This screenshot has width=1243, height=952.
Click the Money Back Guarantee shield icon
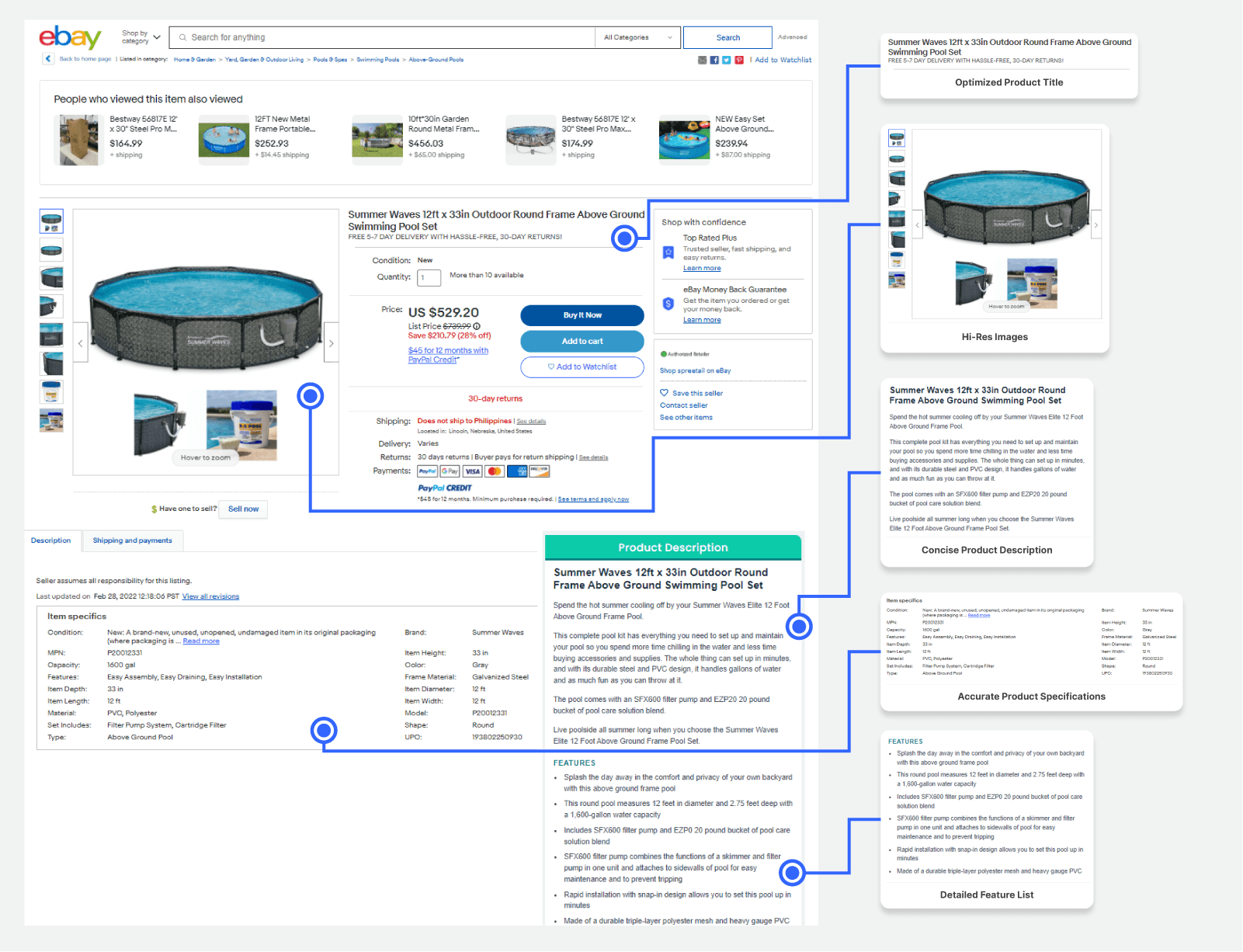(668, 304)
